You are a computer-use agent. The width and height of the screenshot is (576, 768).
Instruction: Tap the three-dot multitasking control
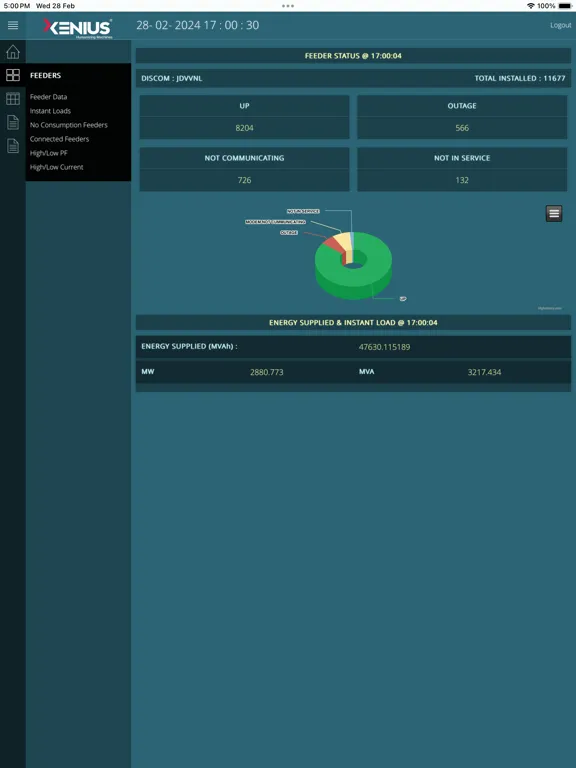pos(288,6)
